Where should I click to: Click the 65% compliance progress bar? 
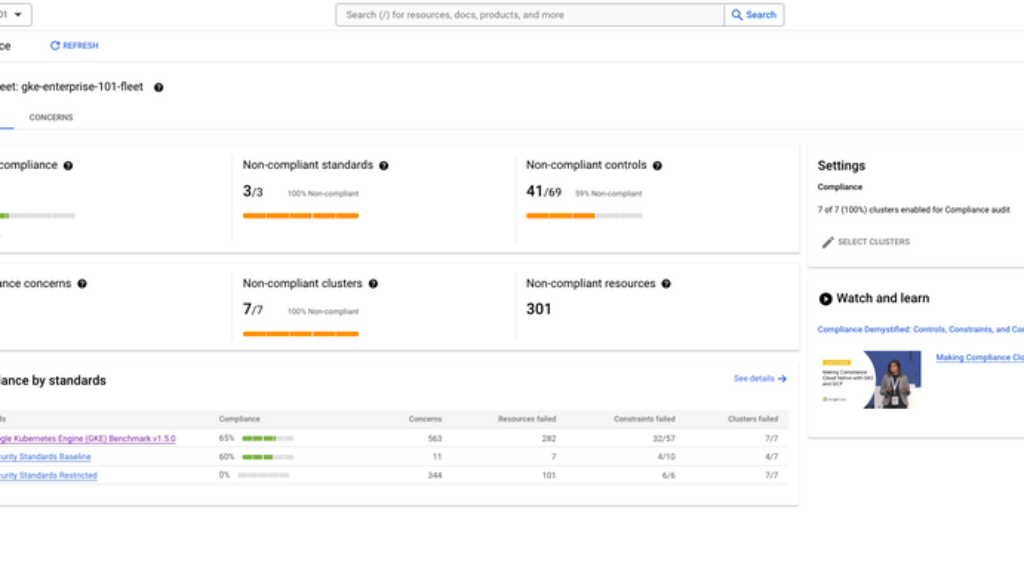pyautogui.click(x=267, y=438)
